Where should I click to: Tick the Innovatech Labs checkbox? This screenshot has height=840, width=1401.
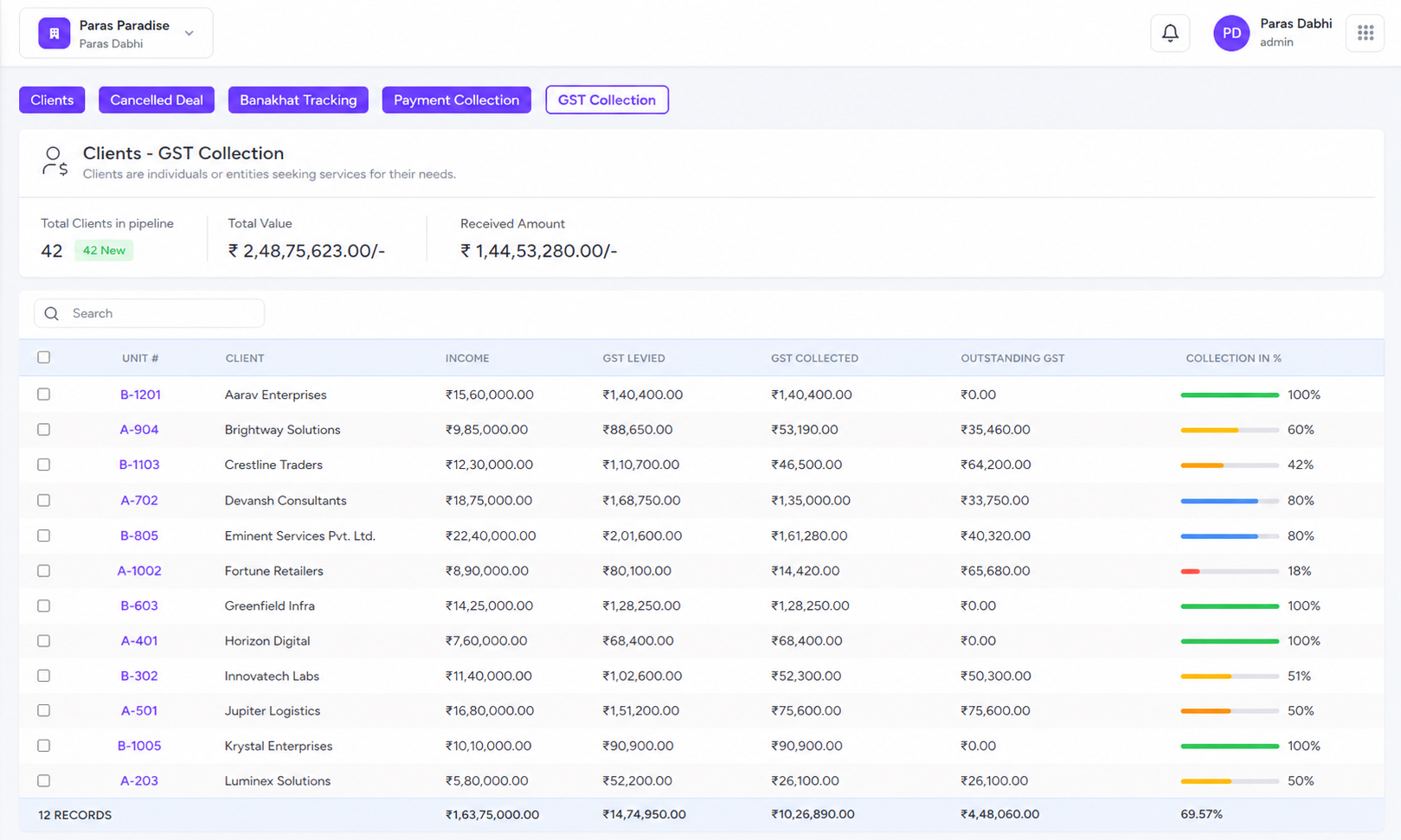(44, 676)
